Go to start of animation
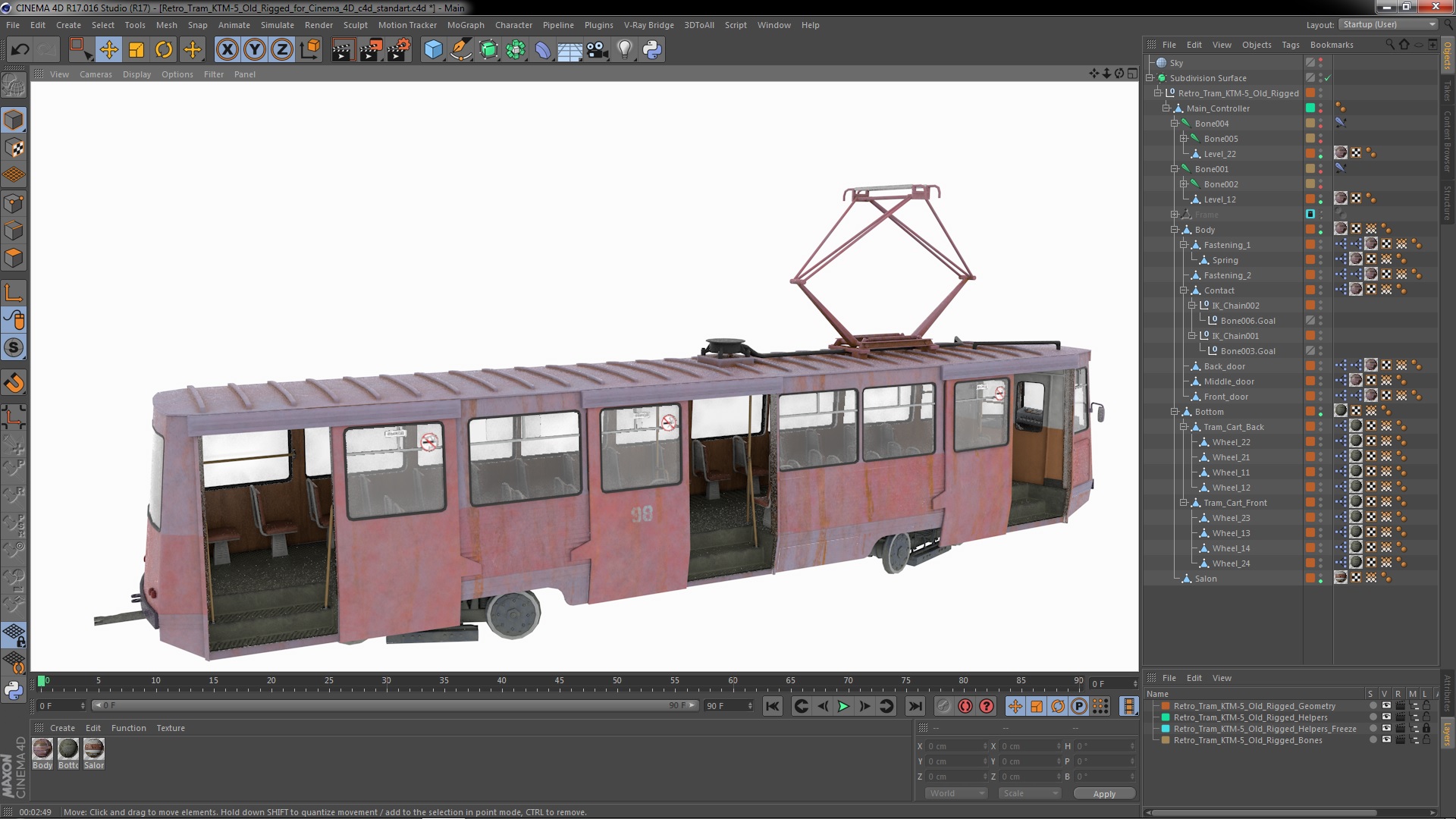This screenshot has width=1456, height=819. [772, 706]
